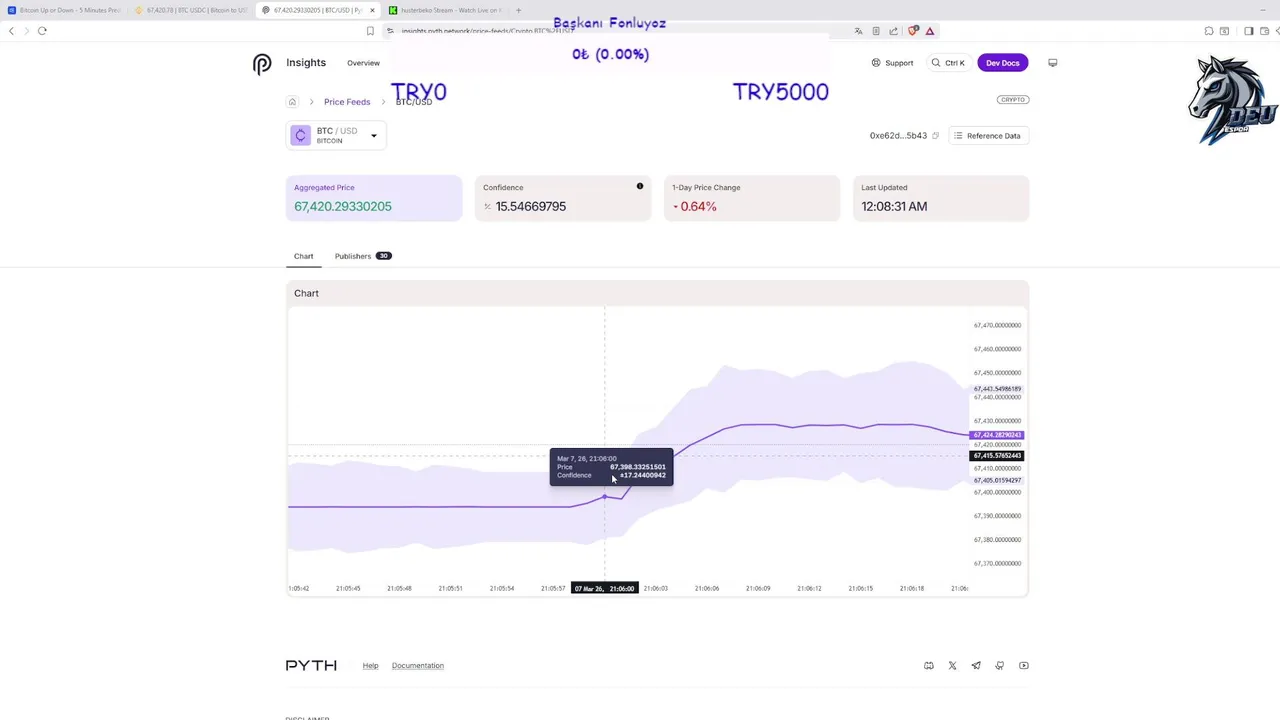Click the CRYPTO asset class badge
This screenshot has width=1280, height=720.
(1013, 100)
